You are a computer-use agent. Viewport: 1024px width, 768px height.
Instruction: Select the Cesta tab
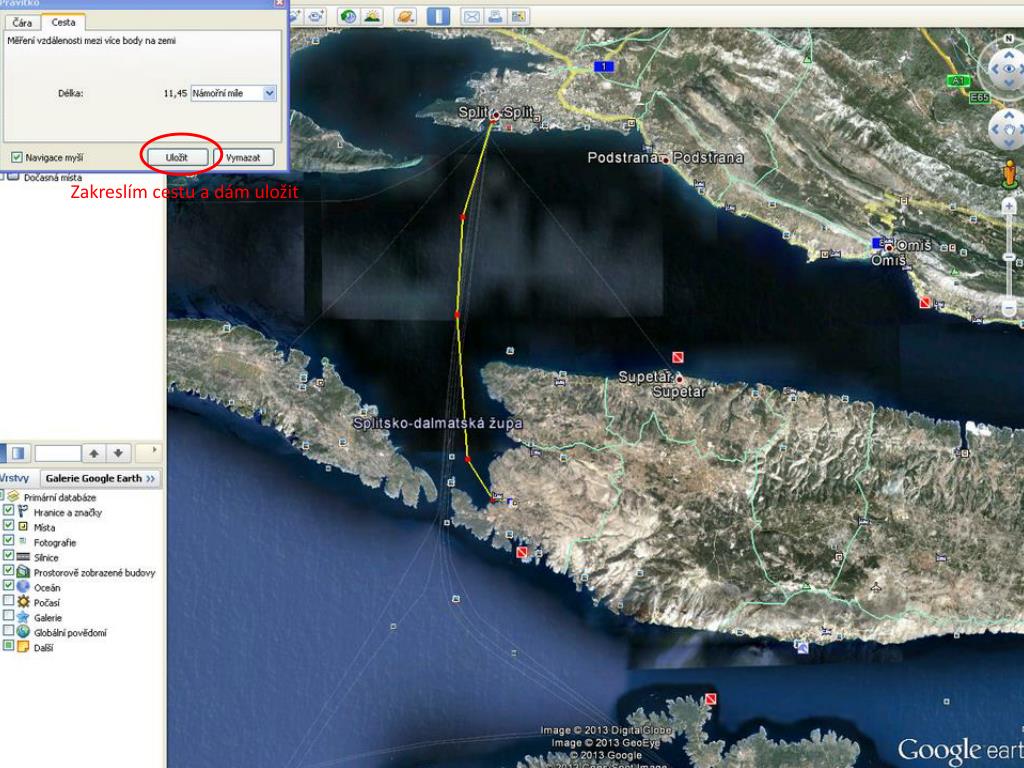point(63,22)
